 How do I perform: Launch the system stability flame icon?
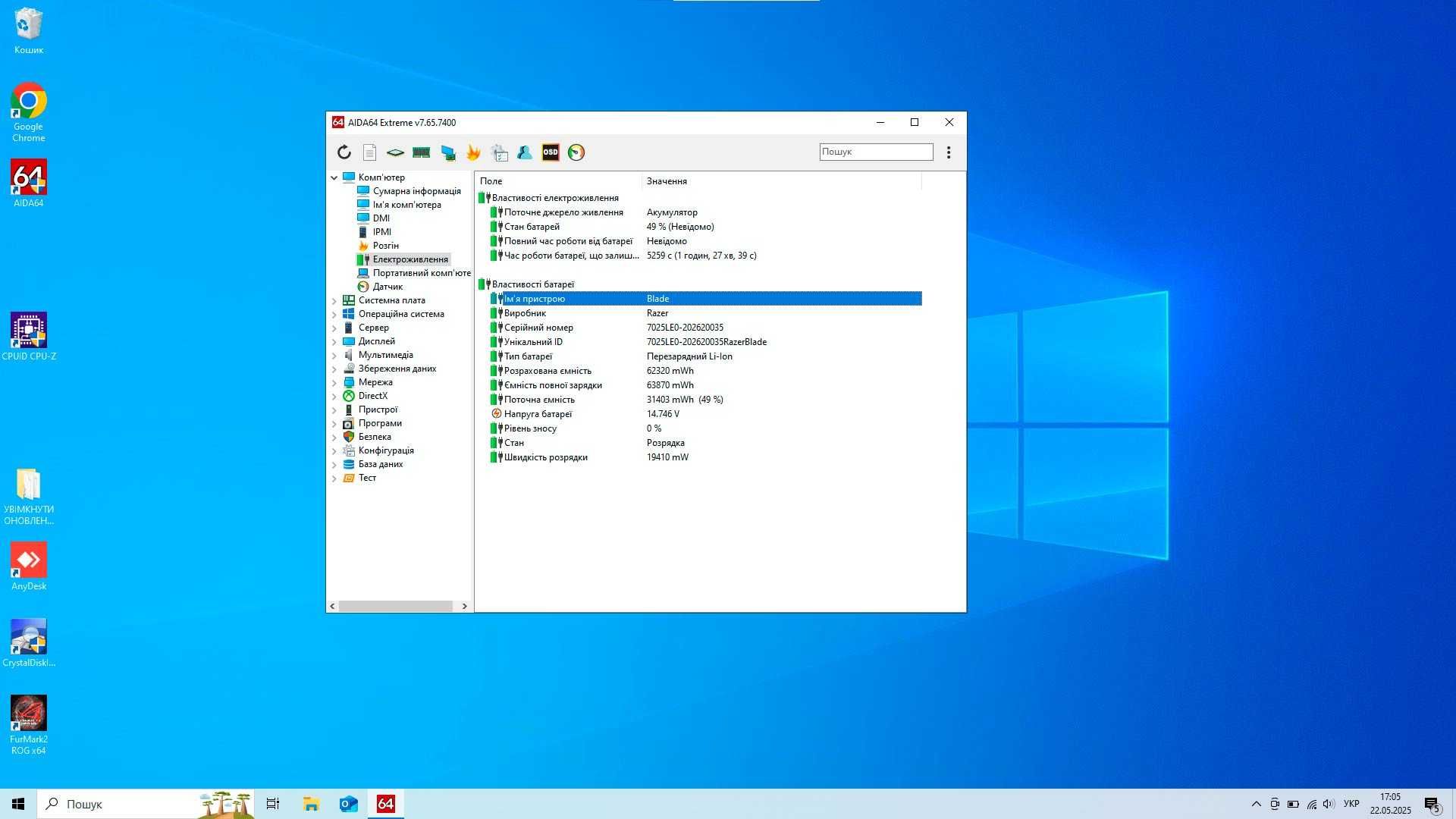pyautogui.click(x=473, y=152)
